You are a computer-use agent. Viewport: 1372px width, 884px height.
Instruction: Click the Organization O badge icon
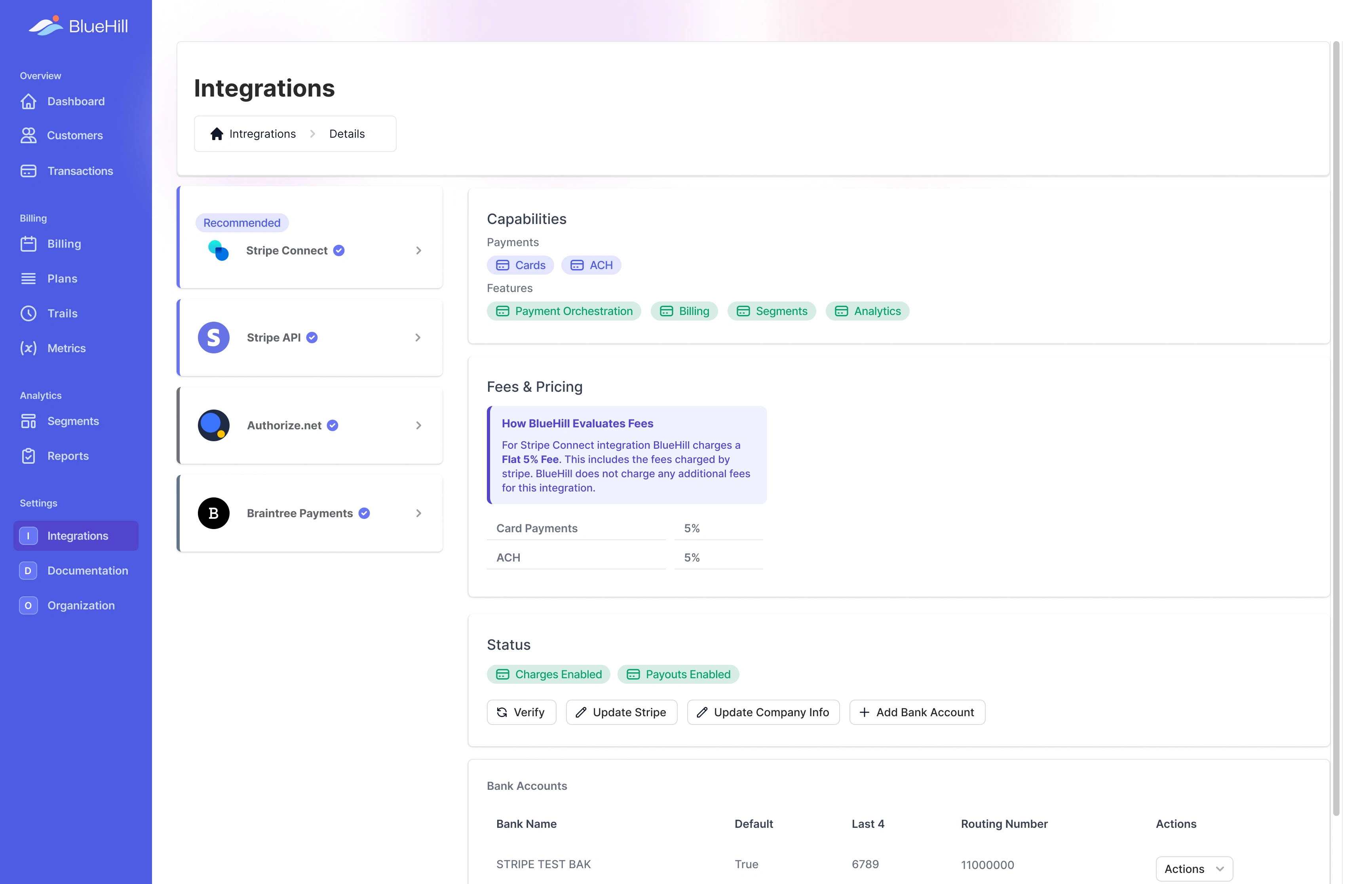point(28,605)
